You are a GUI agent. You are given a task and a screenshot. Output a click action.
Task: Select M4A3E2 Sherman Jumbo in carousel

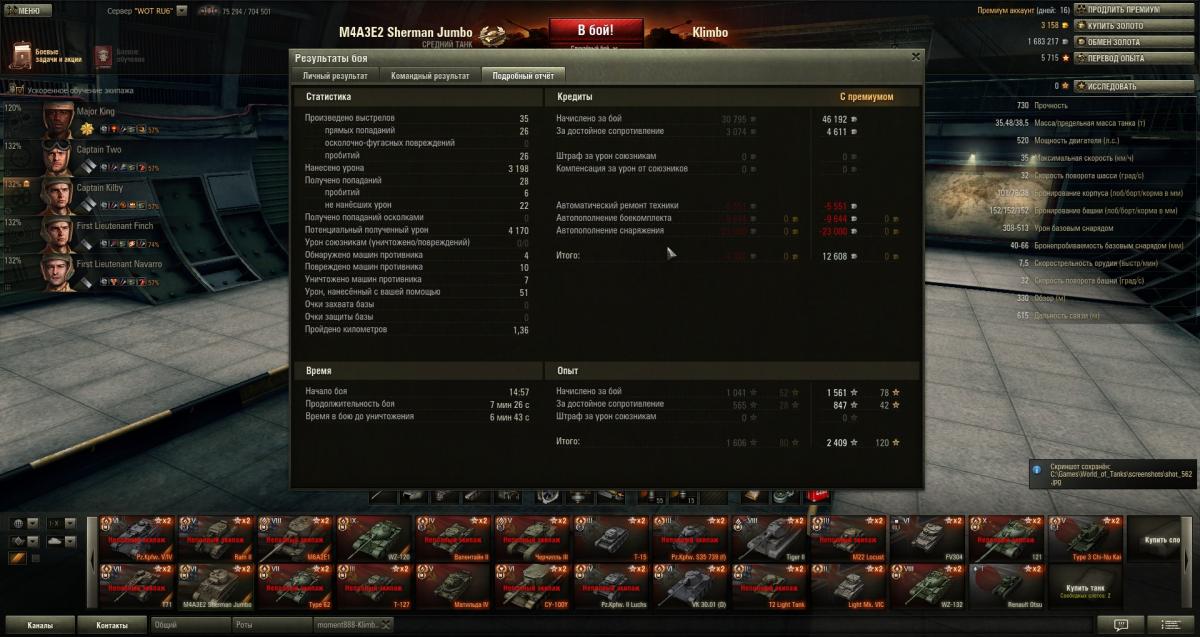[x=216, y=587]
